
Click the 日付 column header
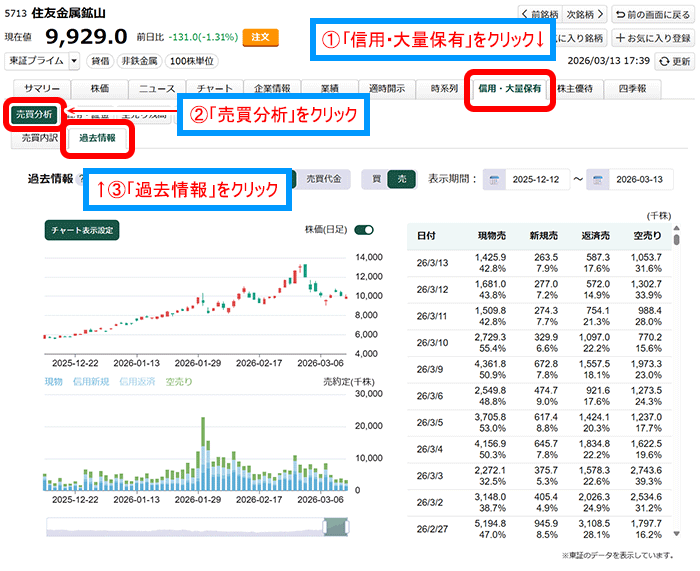[426, 236]
